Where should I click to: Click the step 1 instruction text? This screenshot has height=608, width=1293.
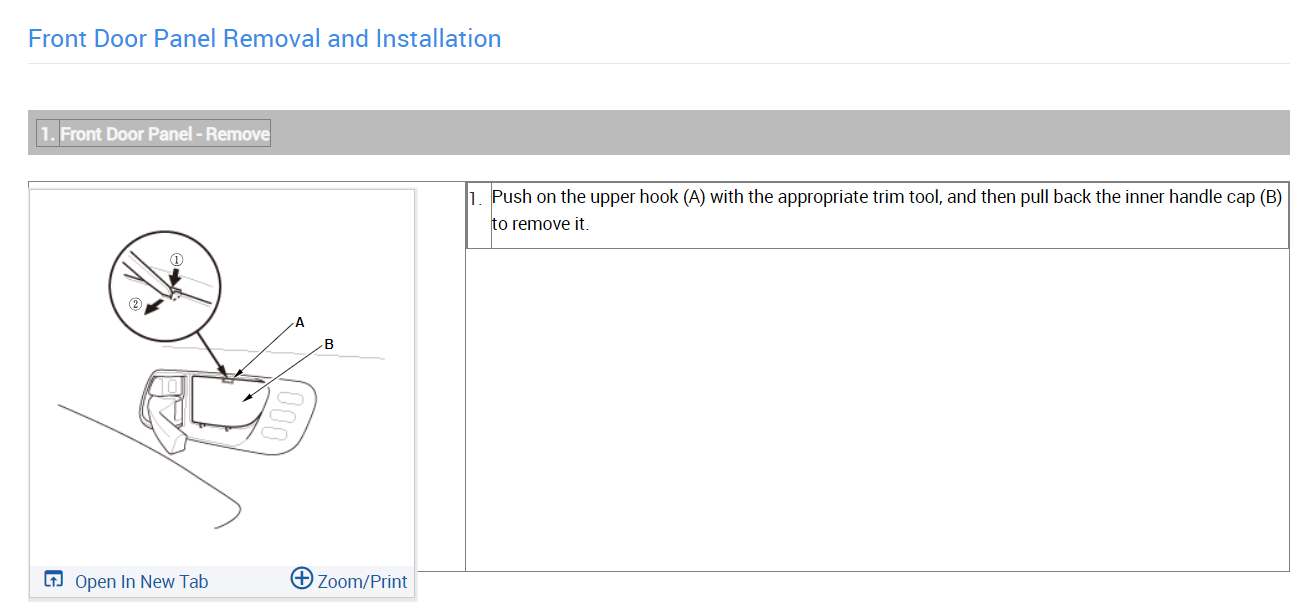point(886,210)
